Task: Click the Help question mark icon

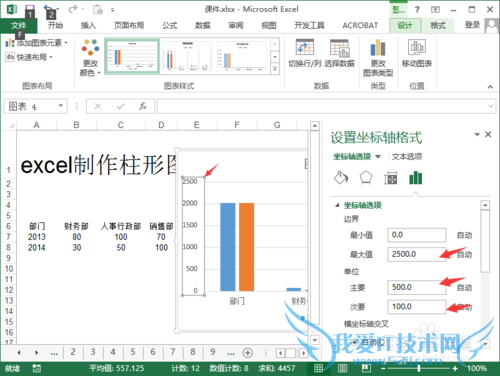Action: (417, 9)
